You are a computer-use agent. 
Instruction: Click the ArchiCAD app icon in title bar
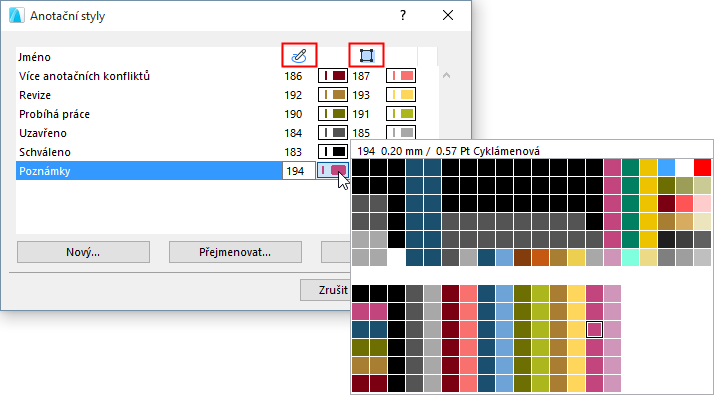[x=16, y=15]
